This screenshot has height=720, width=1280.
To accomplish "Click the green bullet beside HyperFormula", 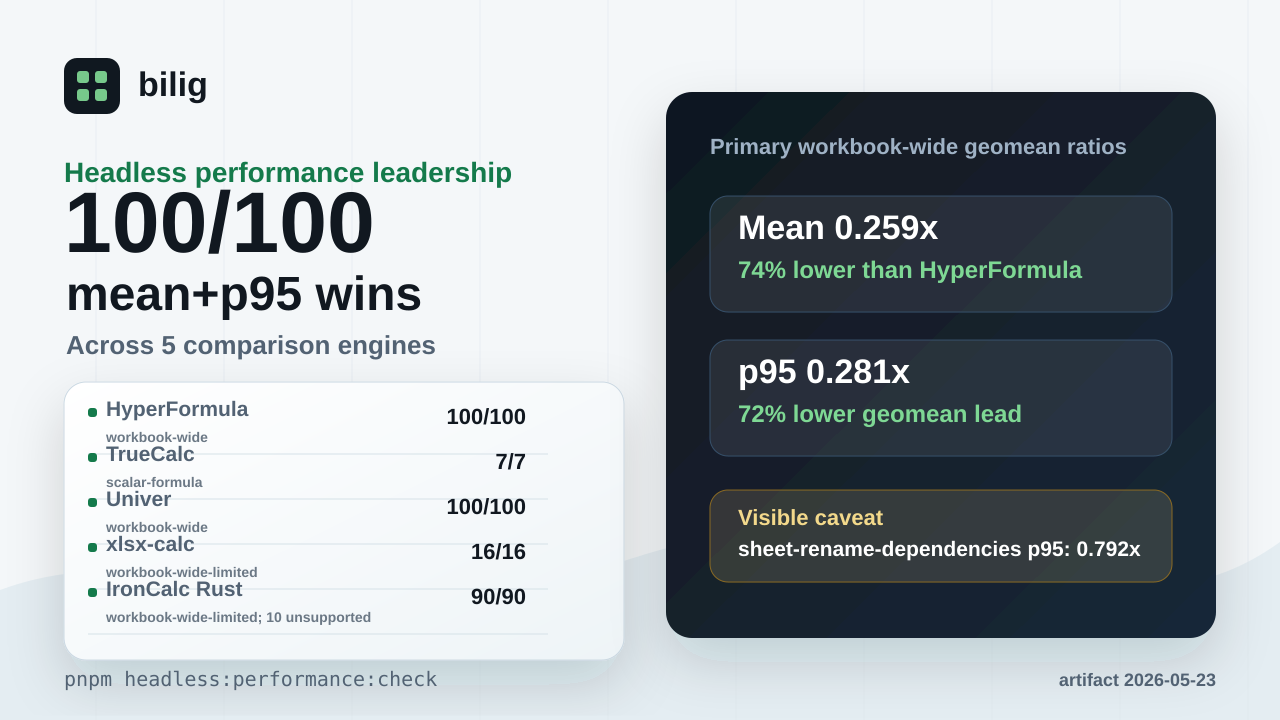I will (x=92, y=412).
